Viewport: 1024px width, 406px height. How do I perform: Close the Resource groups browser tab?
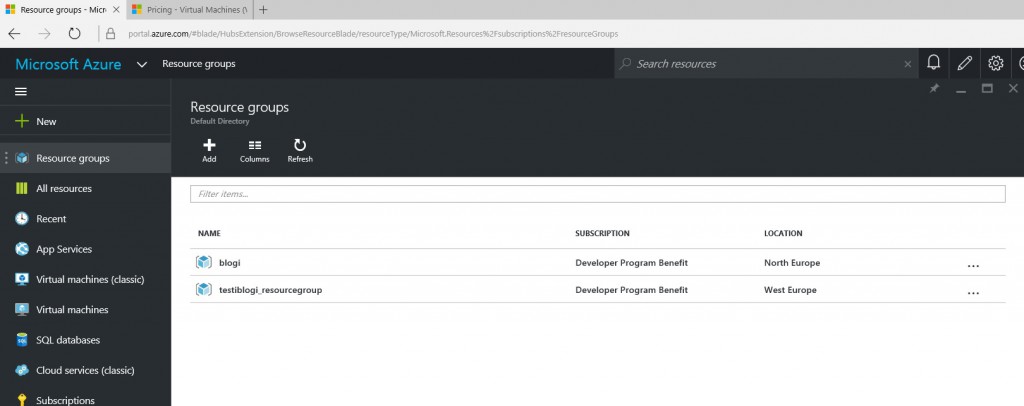[x=116, y=10]
